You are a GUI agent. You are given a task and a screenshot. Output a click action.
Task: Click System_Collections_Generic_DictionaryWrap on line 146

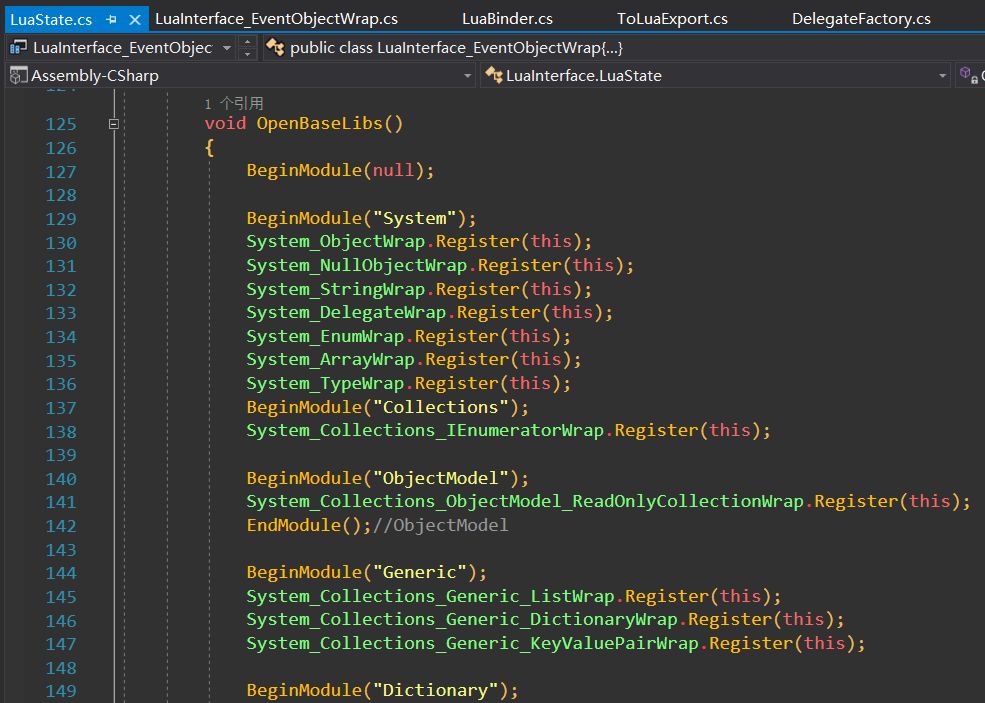pos(462,619)
